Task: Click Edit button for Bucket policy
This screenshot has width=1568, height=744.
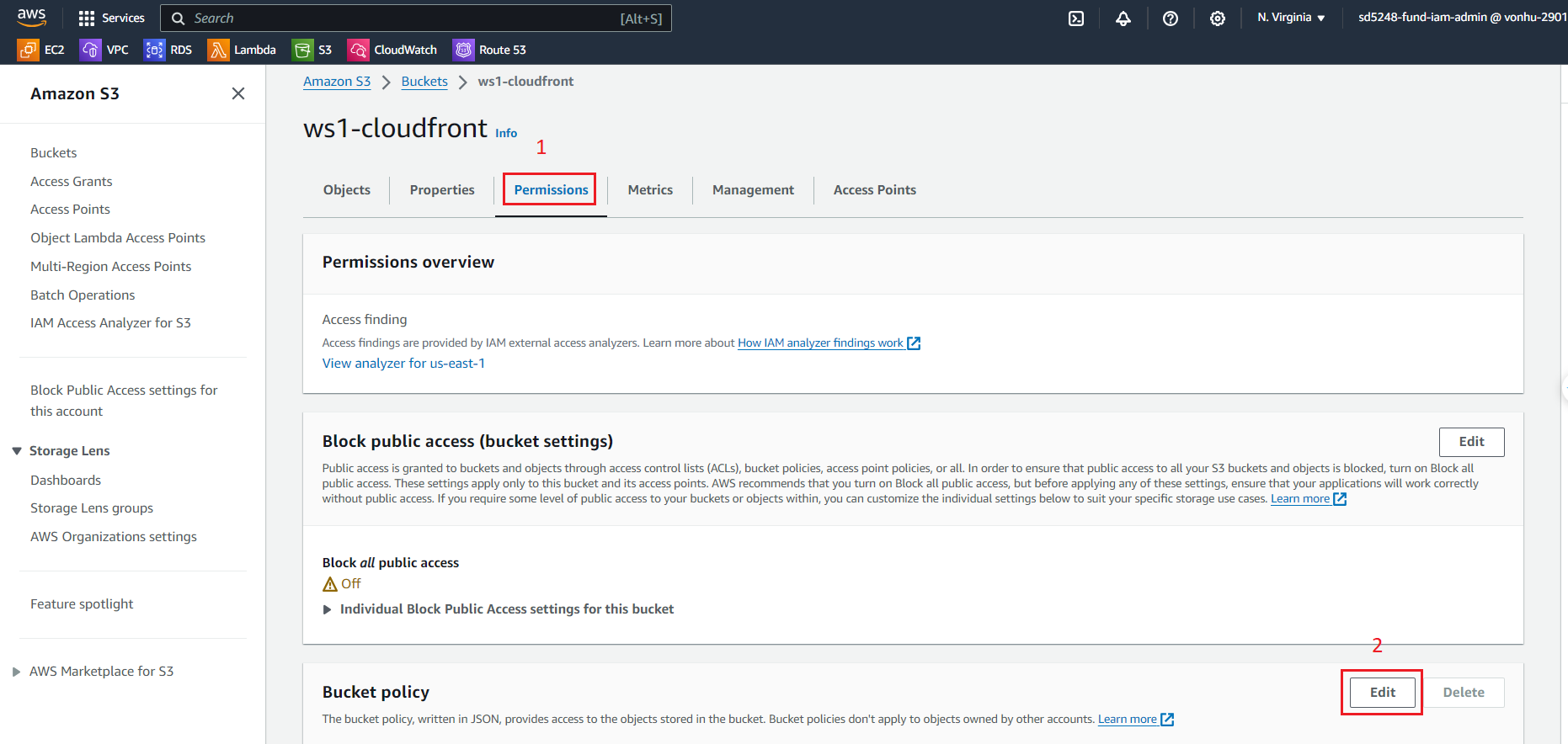Action: click(x=1382, y=693)
